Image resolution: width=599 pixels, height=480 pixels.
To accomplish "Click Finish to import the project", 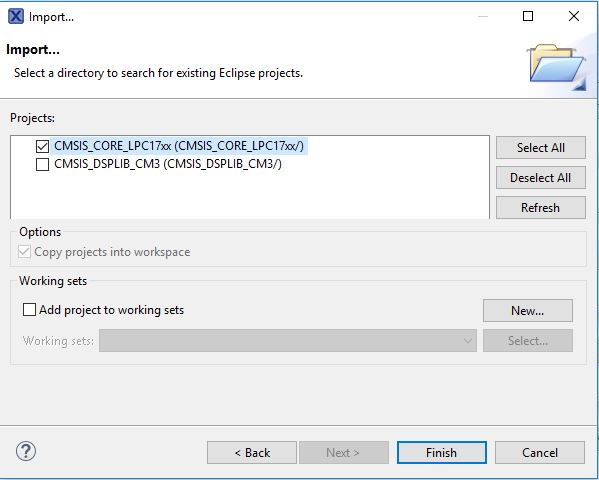I will tap(442, 453).
